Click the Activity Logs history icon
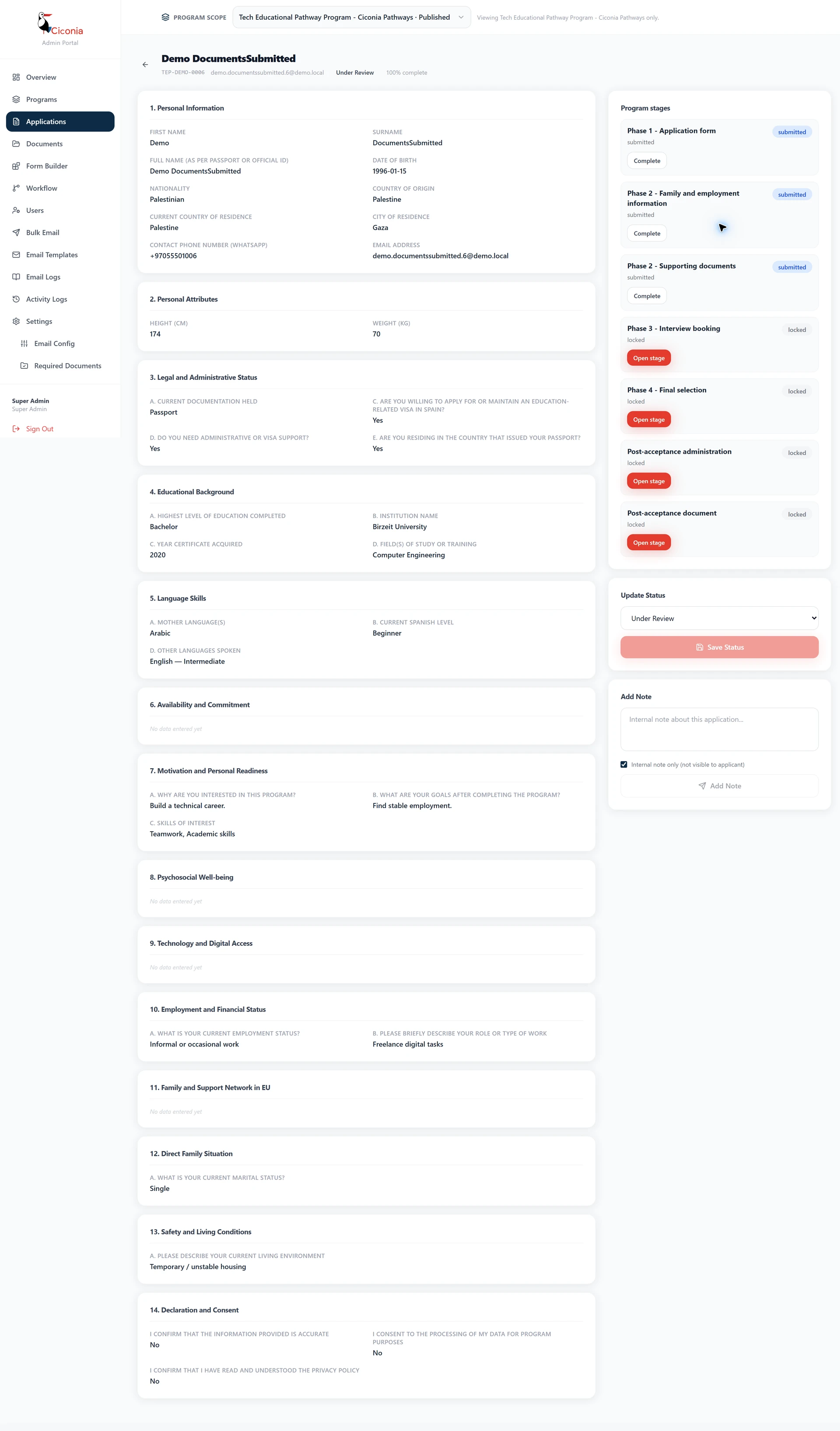 (x=16, y=299)
